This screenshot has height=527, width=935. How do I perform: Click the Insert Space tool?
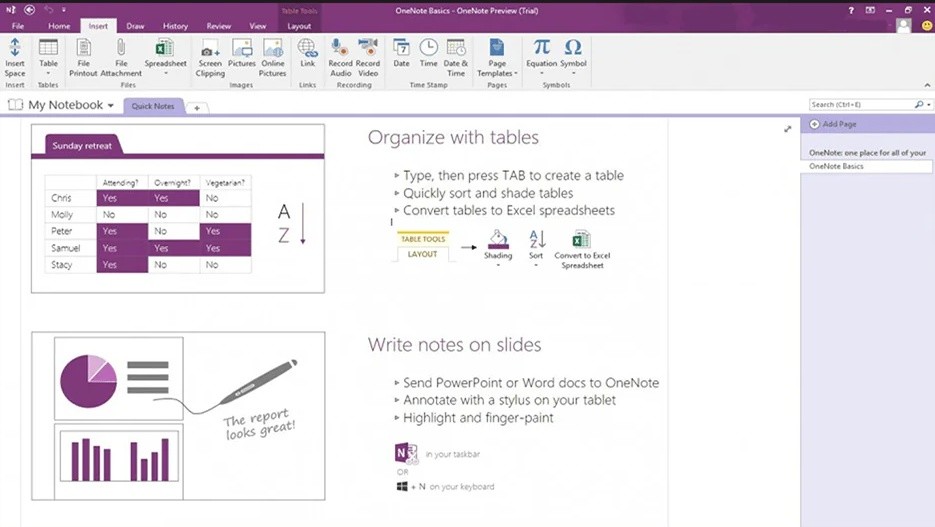(x=15, y=57)
